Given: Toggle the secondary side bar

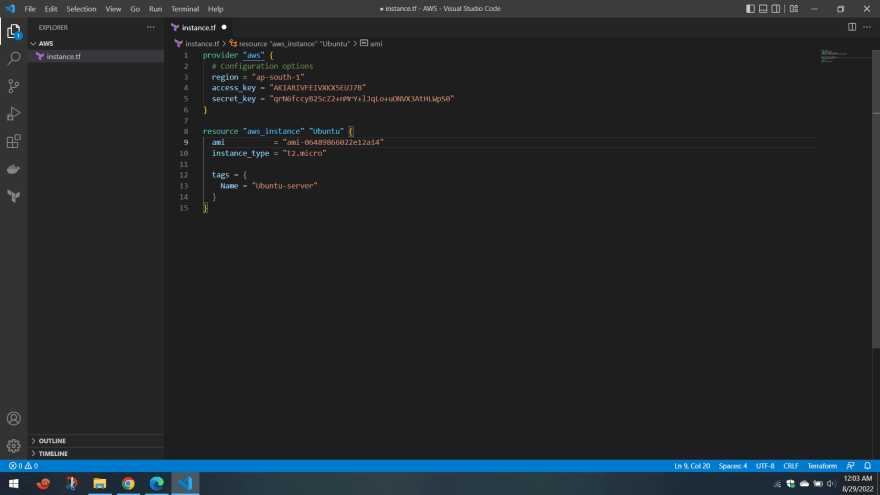Looking at the screenshot, I should pos(776,8).
